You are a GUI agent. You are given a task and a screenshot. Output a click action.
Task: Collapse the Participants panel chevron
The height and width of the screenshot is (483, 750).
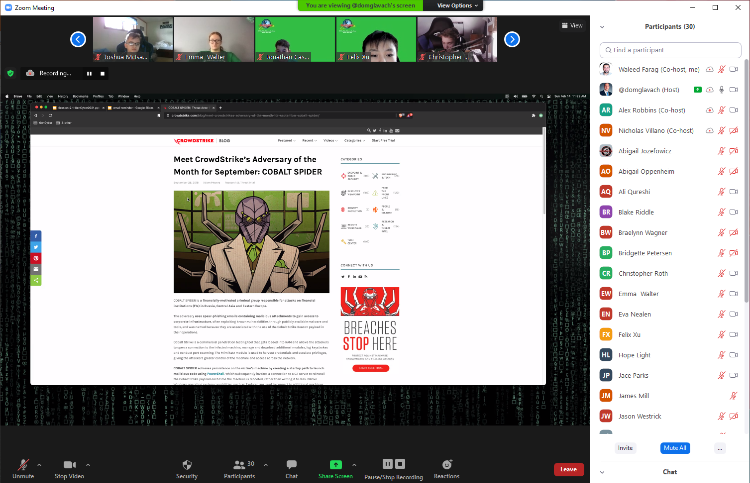point(602,27)
